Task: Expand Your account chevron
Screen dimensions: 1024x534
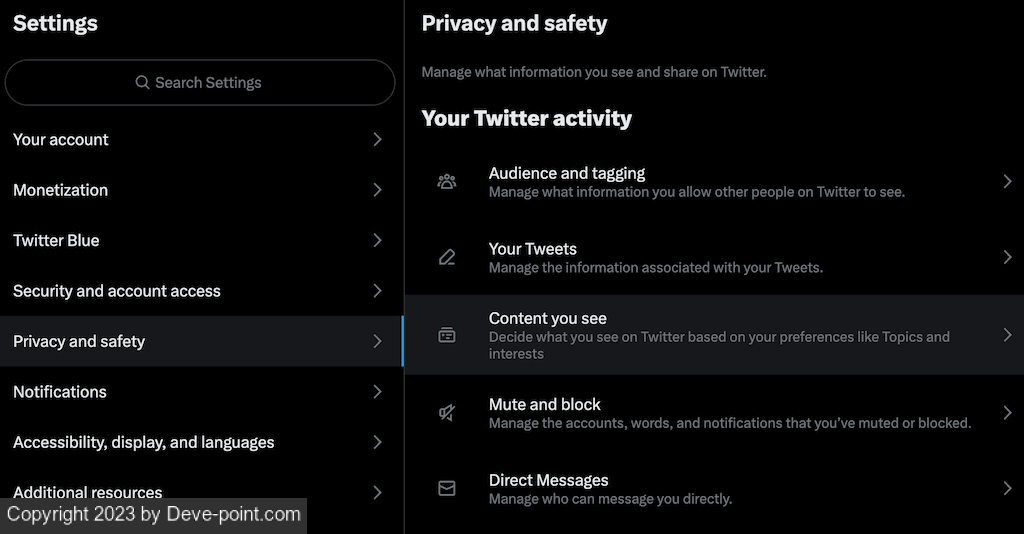Action: pyautogui.click(x=377, y=140)
